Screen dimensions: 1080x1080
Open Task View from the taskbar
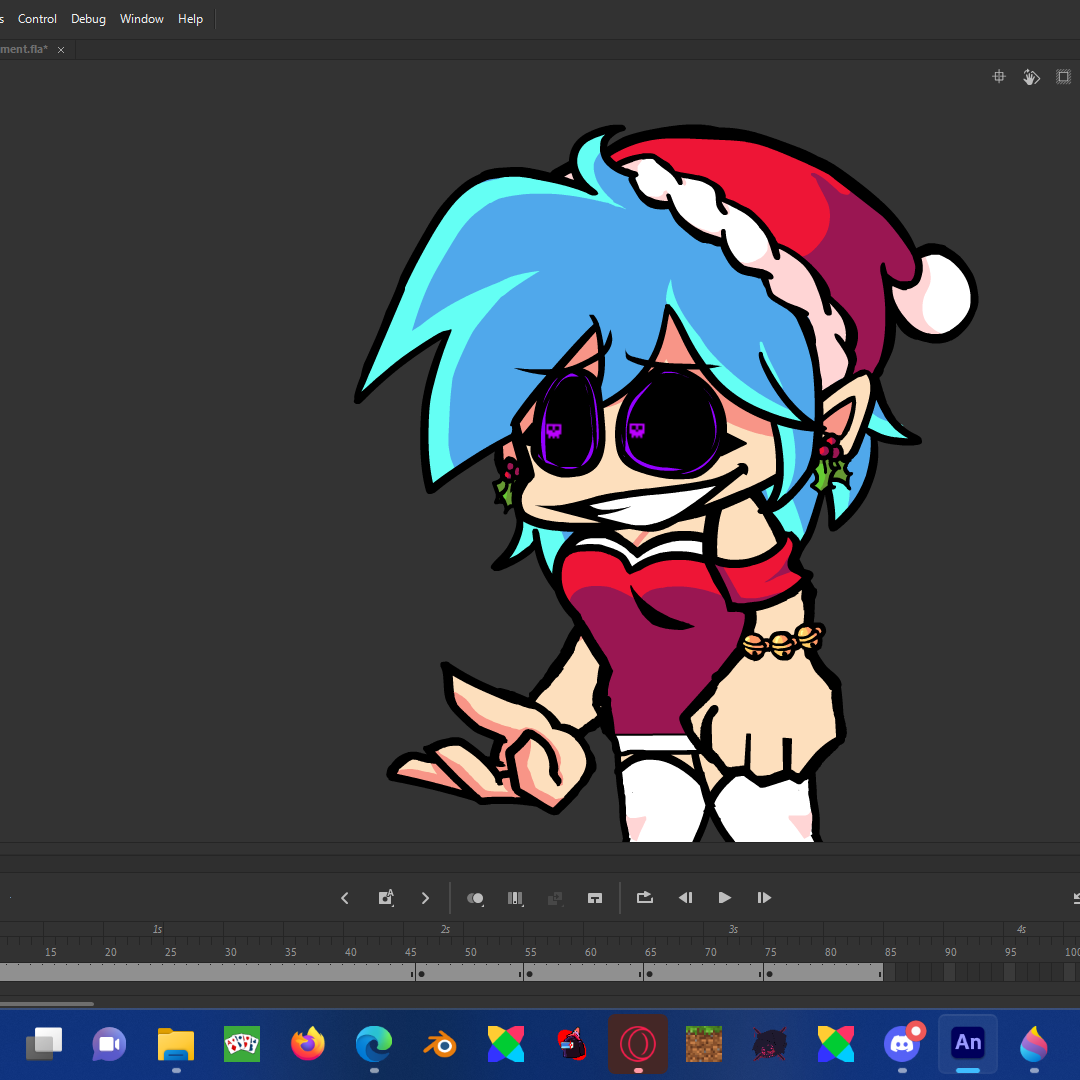(44, 1044)
